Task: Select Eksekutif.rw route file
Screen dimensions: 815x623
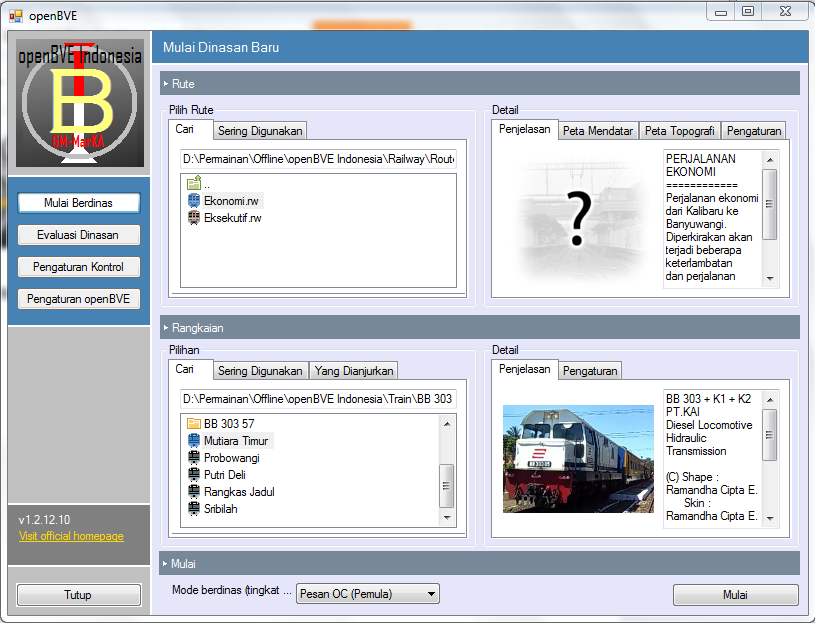Action: 233,218
